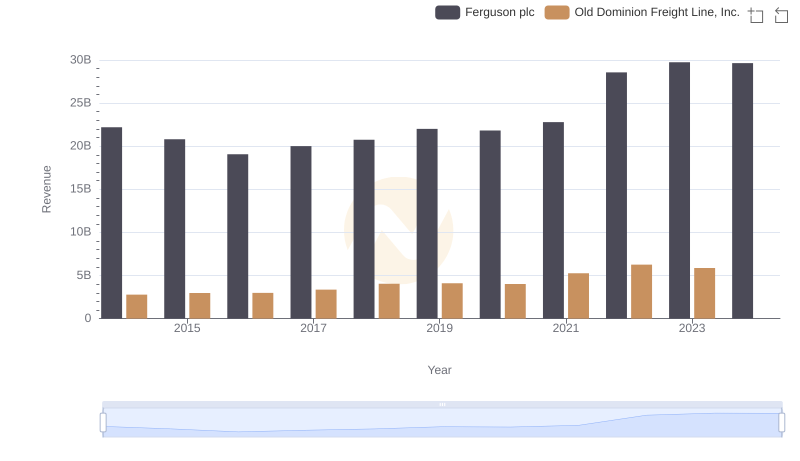Click the 2017 x-axis label
The image size is (800, 461).
(313, 328)
